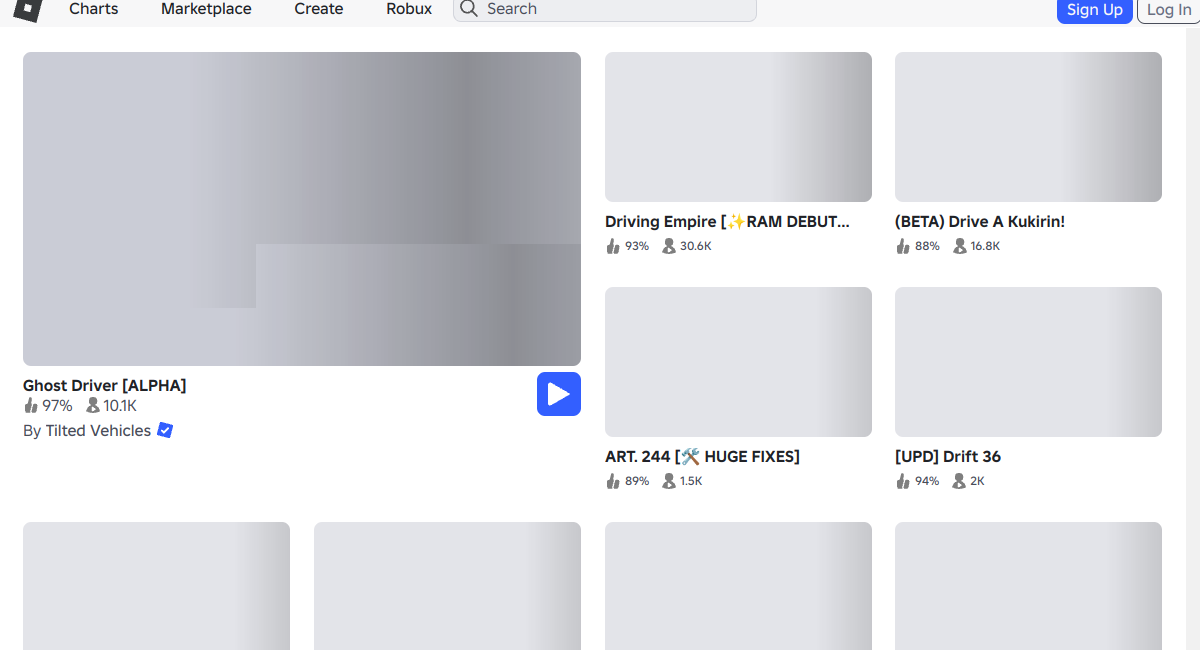Click the 1.5K player count on ART. 244
The width and height of the screenshot is (1200, 650).
[x=682, y=480]
